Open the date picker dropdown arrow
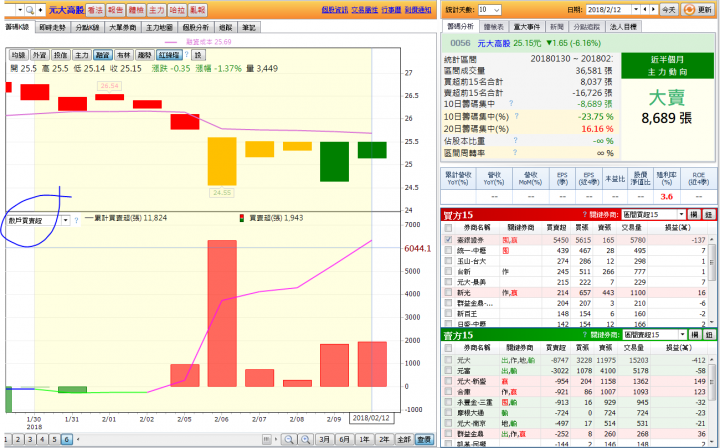Image resolution: width=720 pixels, height=448 pixels. pos(636,10)
